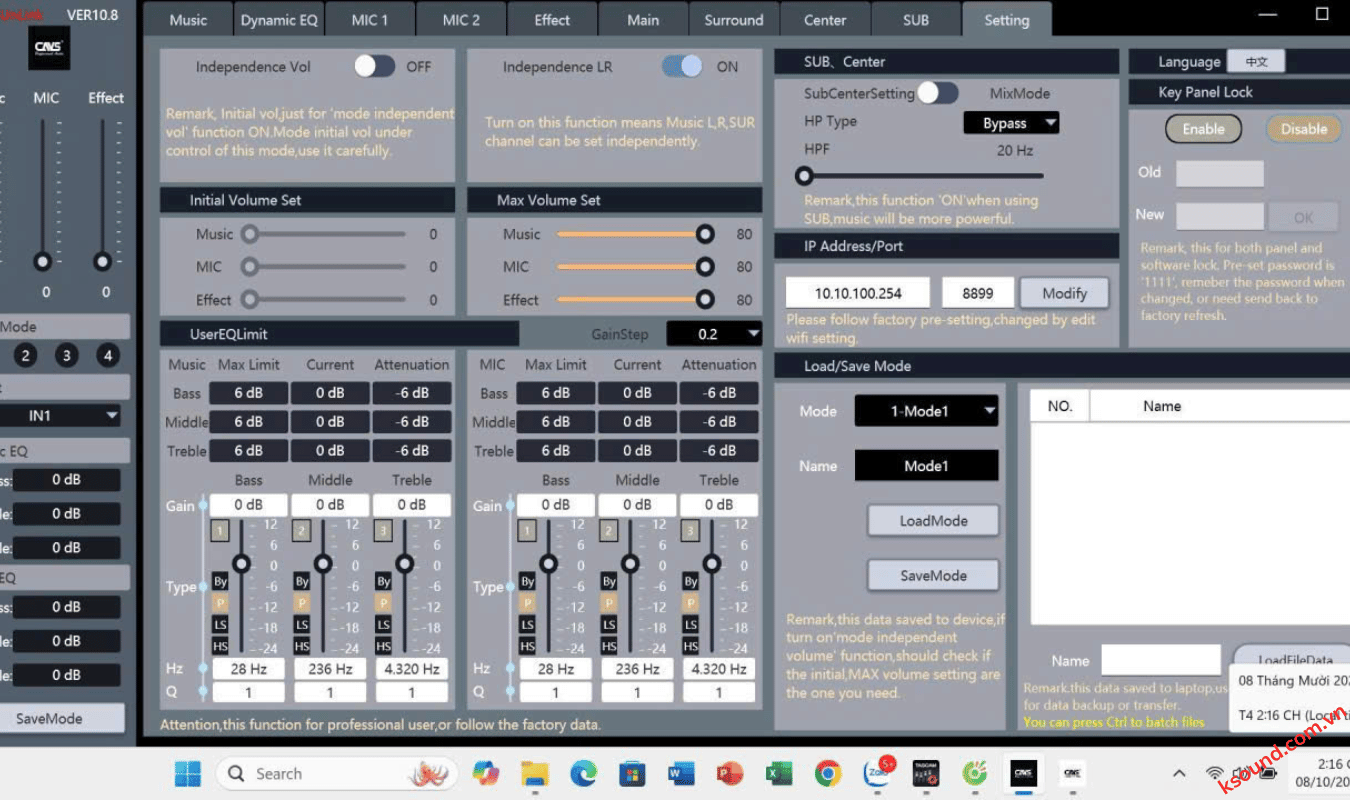Screen dimensions: 1350x800
Task: Select LS filter type for MIC Middle band
Action: 609,625
